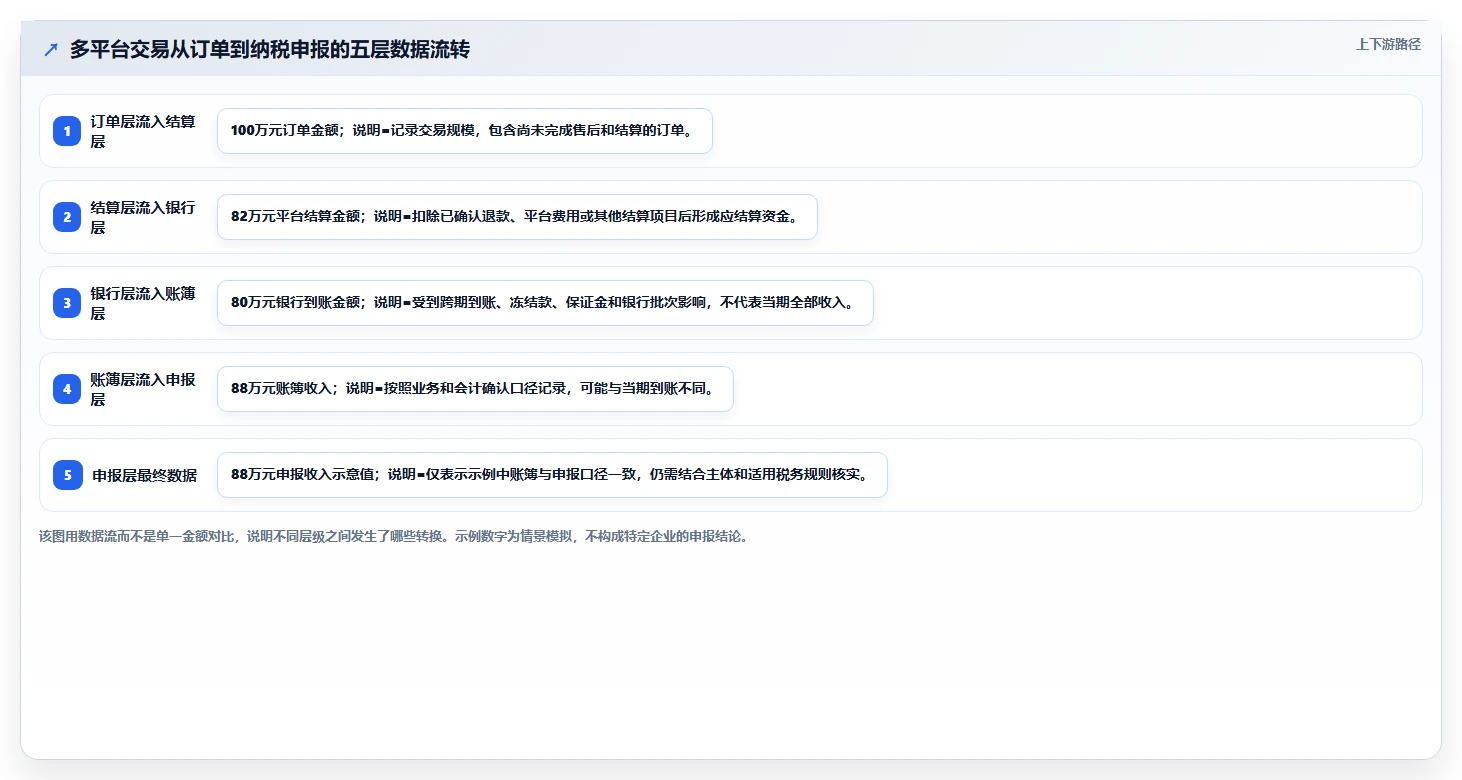
Task: Open the 100万元订单金额 description box
Action: 465,131
